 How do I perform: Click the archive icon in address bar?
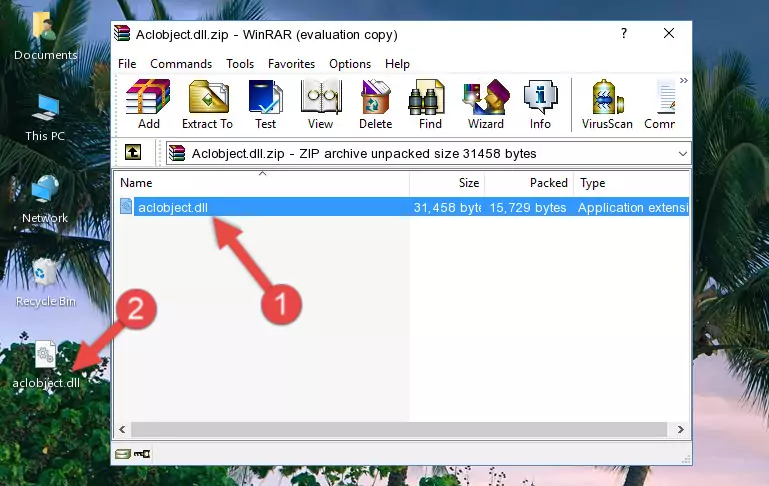pyautogui.click(x=177, y=153)
